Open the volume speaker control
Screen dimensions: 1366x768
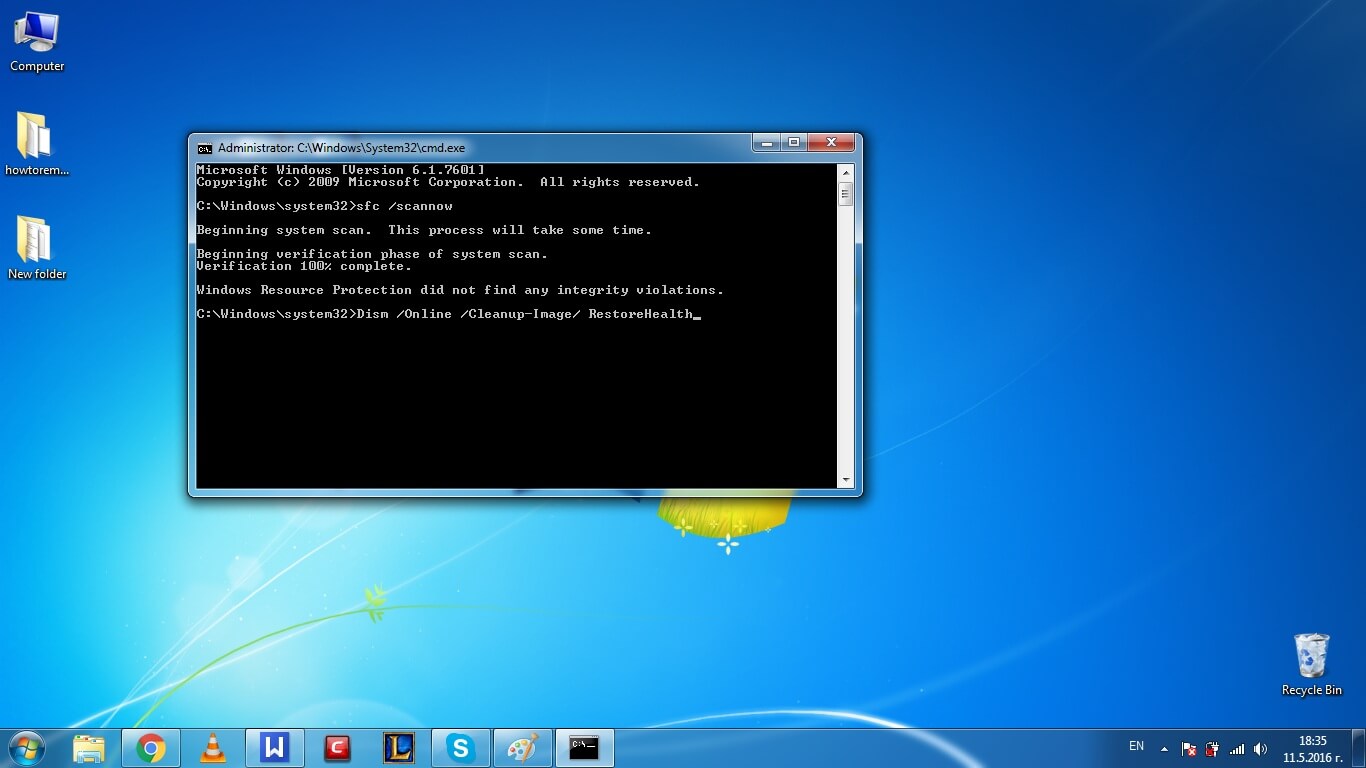(x=1260, y=748)
